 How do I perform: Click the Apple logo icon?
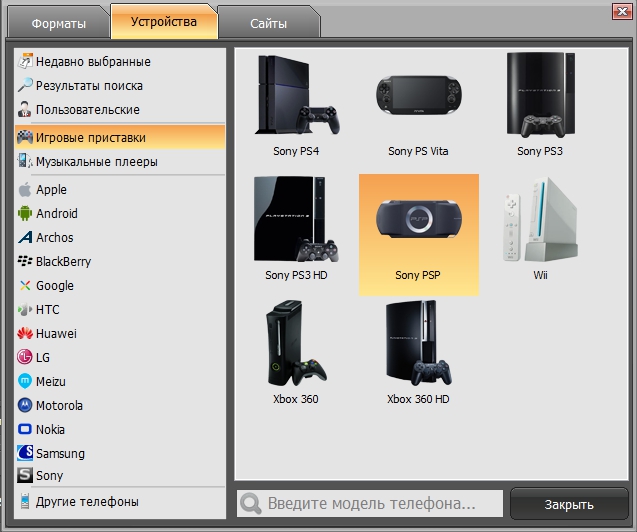(x=25, y=189)
